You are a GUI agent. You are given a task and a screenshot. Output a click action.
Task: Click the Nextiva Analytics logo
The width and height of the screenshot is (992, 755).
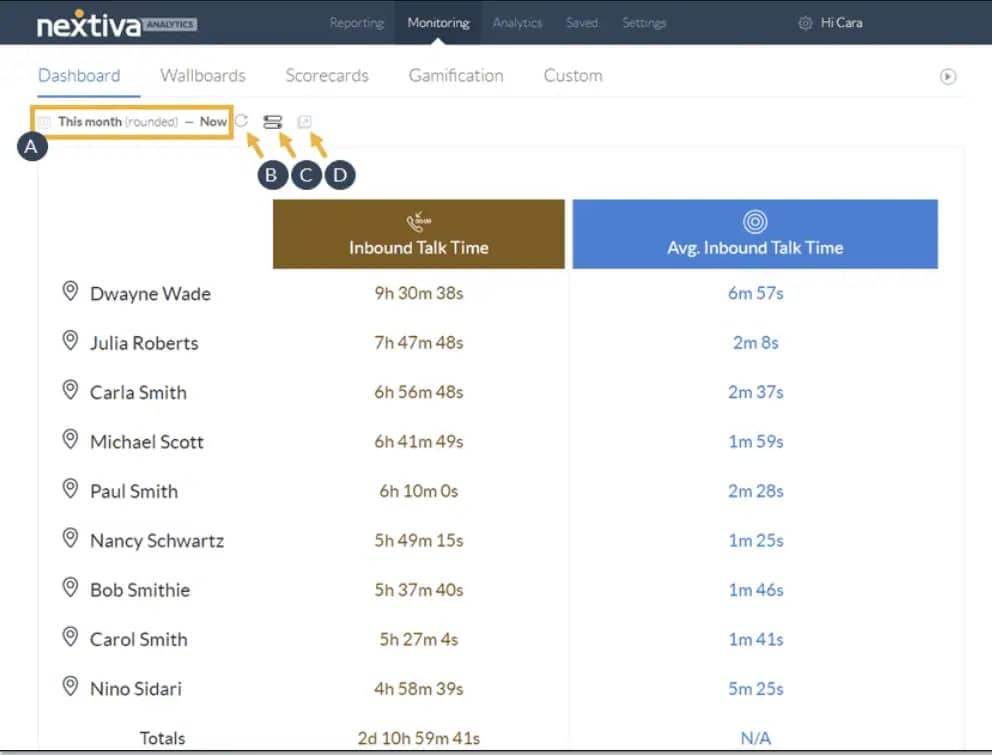pos(117,24)
